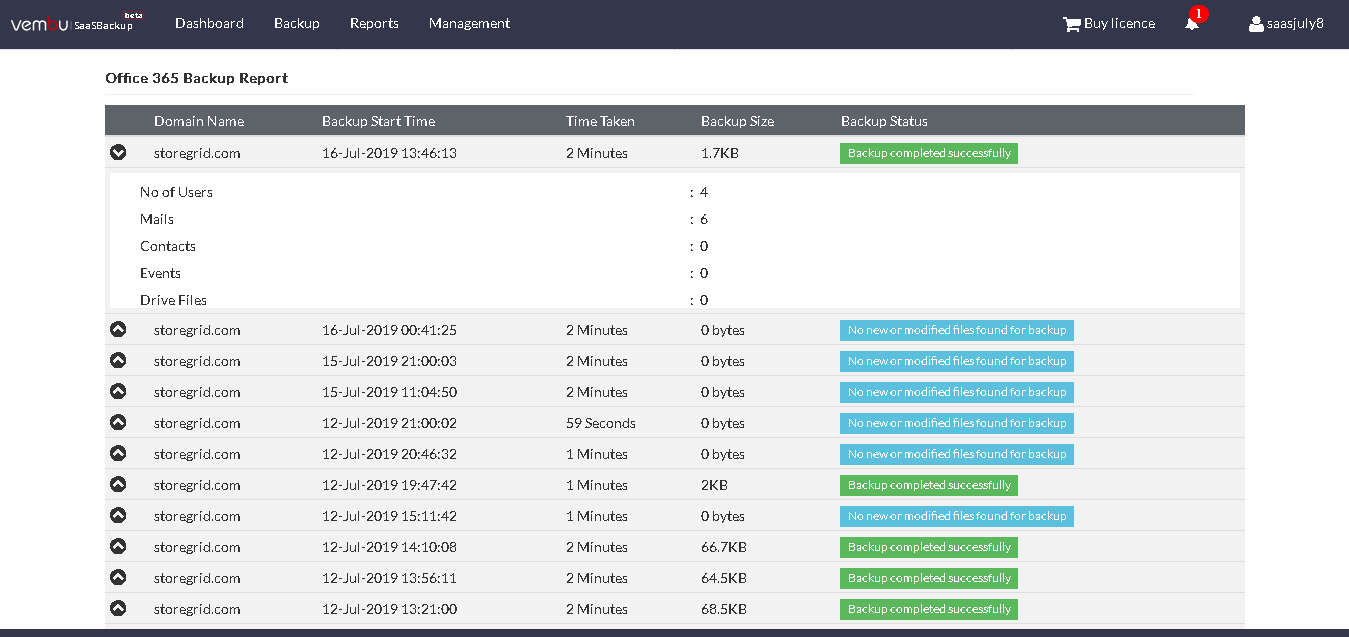Click the 1.7KB backup size value
1349x637 pixels.
coord(720,153)
